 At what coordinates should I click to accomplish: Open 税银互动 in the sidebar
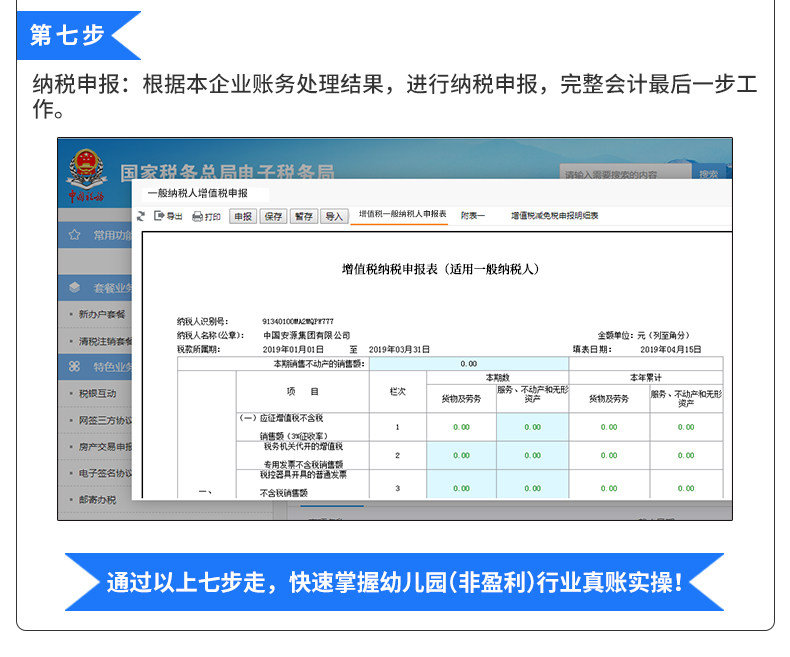(97, 393)
